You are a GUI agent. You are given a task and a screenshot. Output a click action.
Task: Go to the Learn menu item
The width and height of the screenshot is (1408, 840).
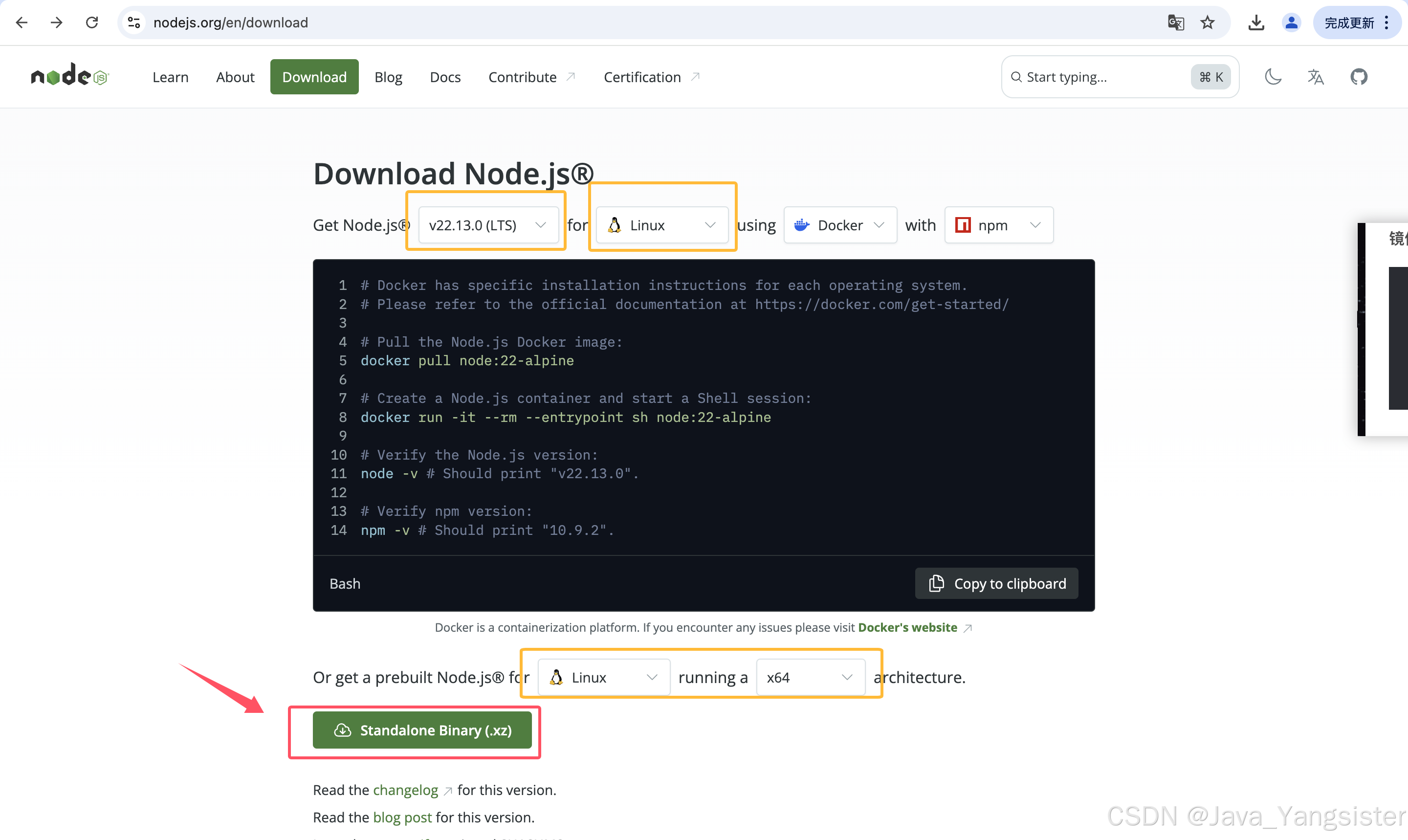170,77
